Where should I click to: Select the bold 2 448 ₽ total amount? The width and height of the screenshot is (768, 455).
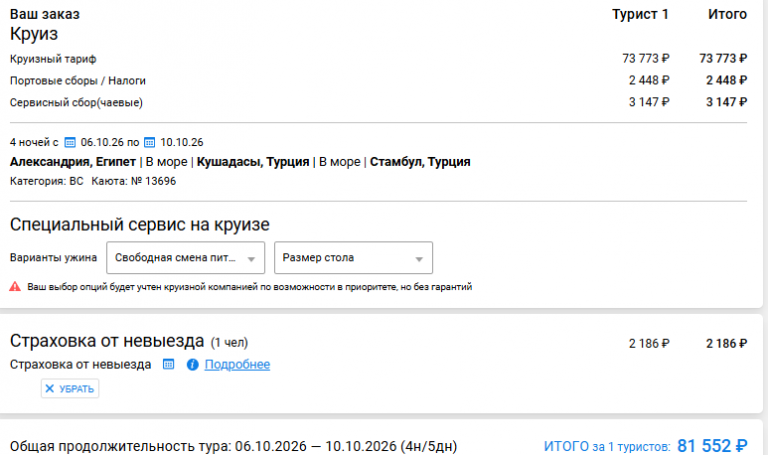(726, 80)
